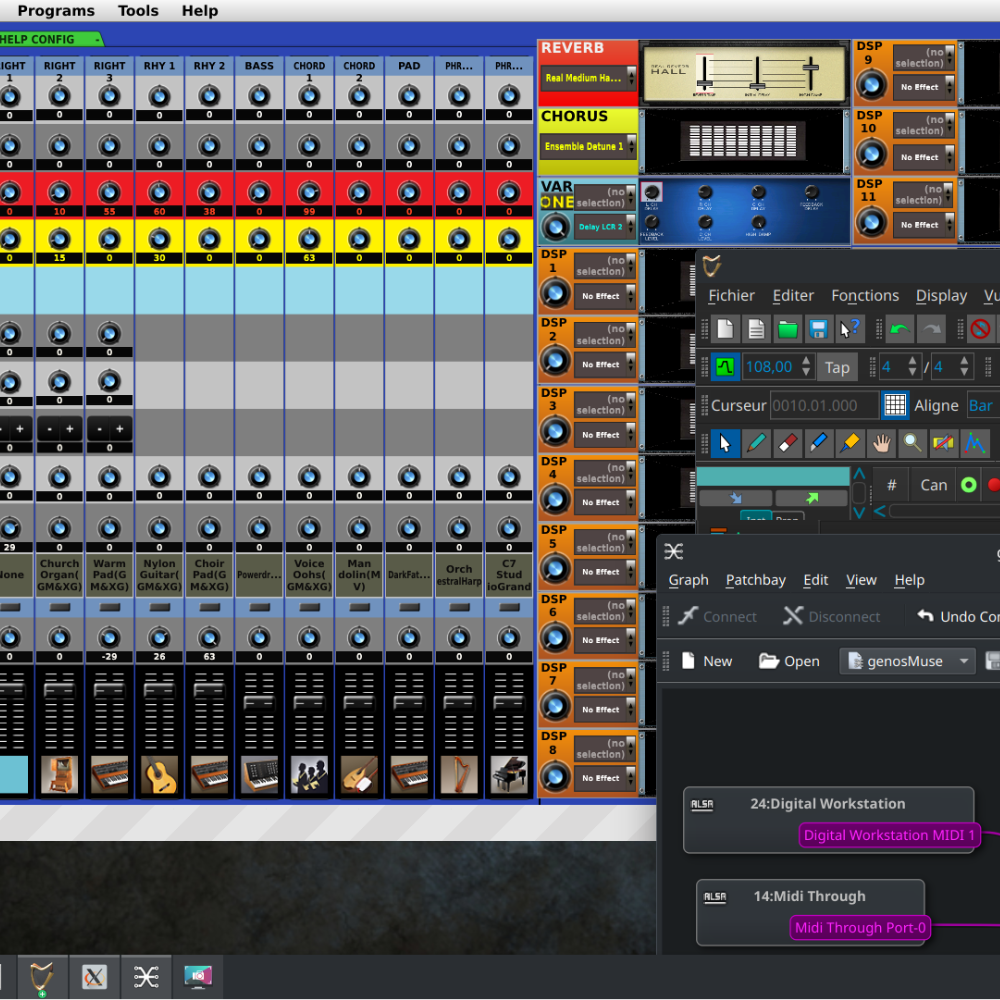Choose the hand Pan tool
Viewport: 1000px width, 1000px height.
880,442
